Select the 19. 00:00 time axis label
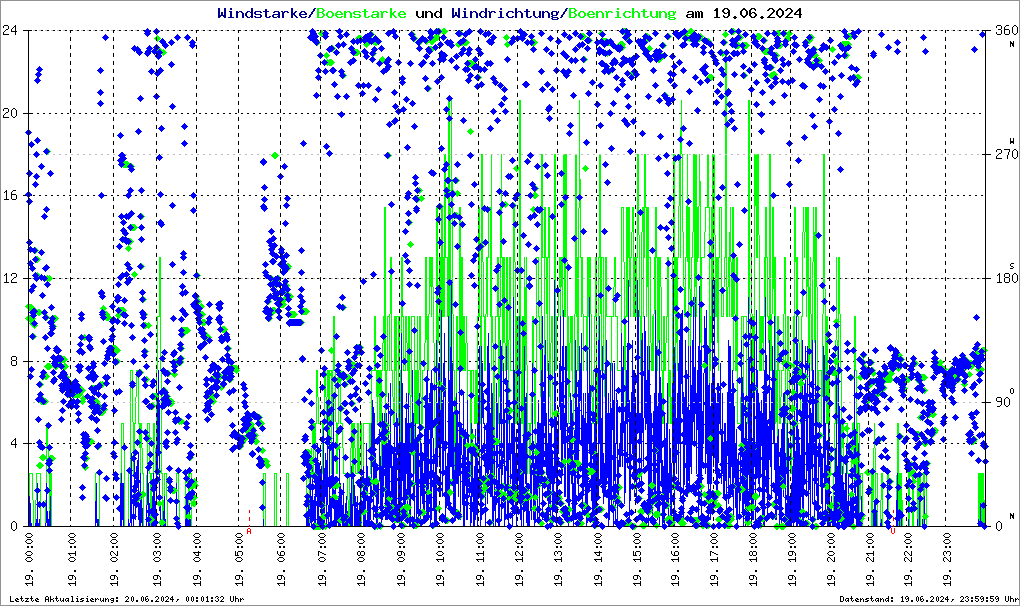This screenshot has width=1020, height=606. click(x=30, y=560)
